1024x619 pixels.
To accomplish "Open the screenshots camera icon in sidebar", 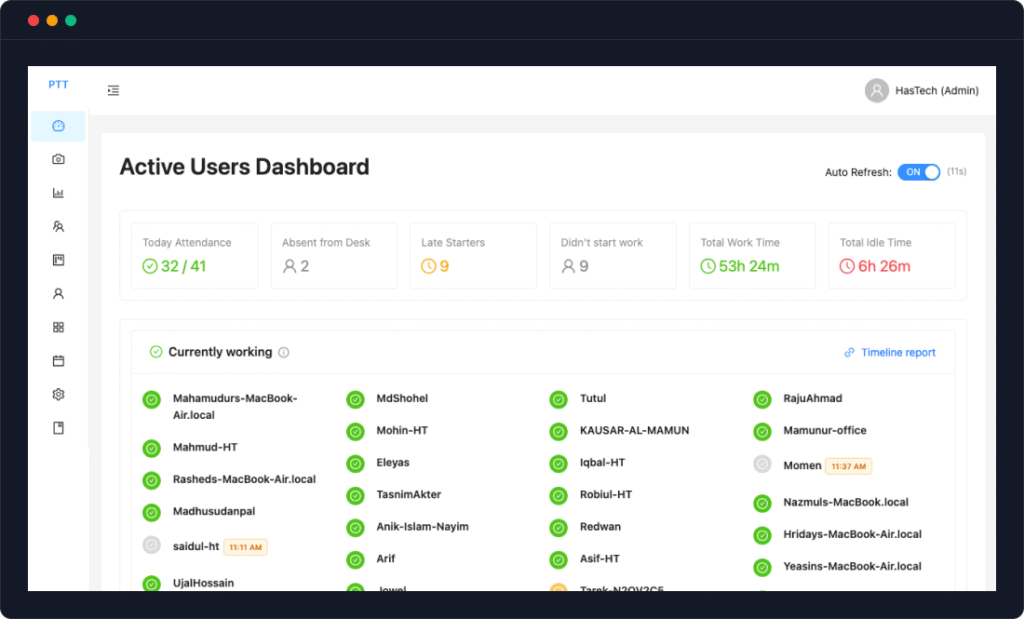I will pyautogui.click(x=58, y=159).
